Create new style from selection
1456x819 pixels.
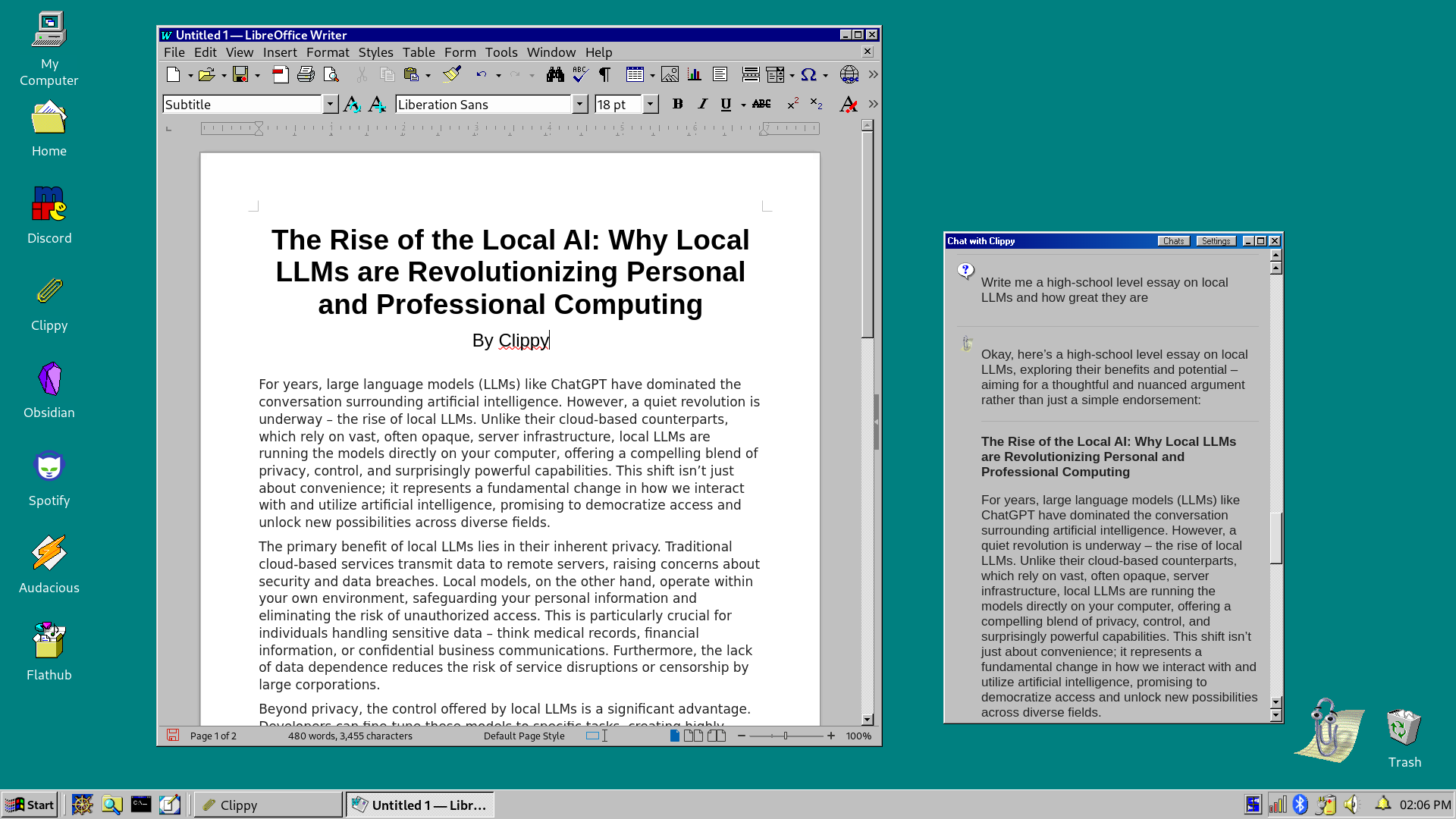tap(377, 104)
